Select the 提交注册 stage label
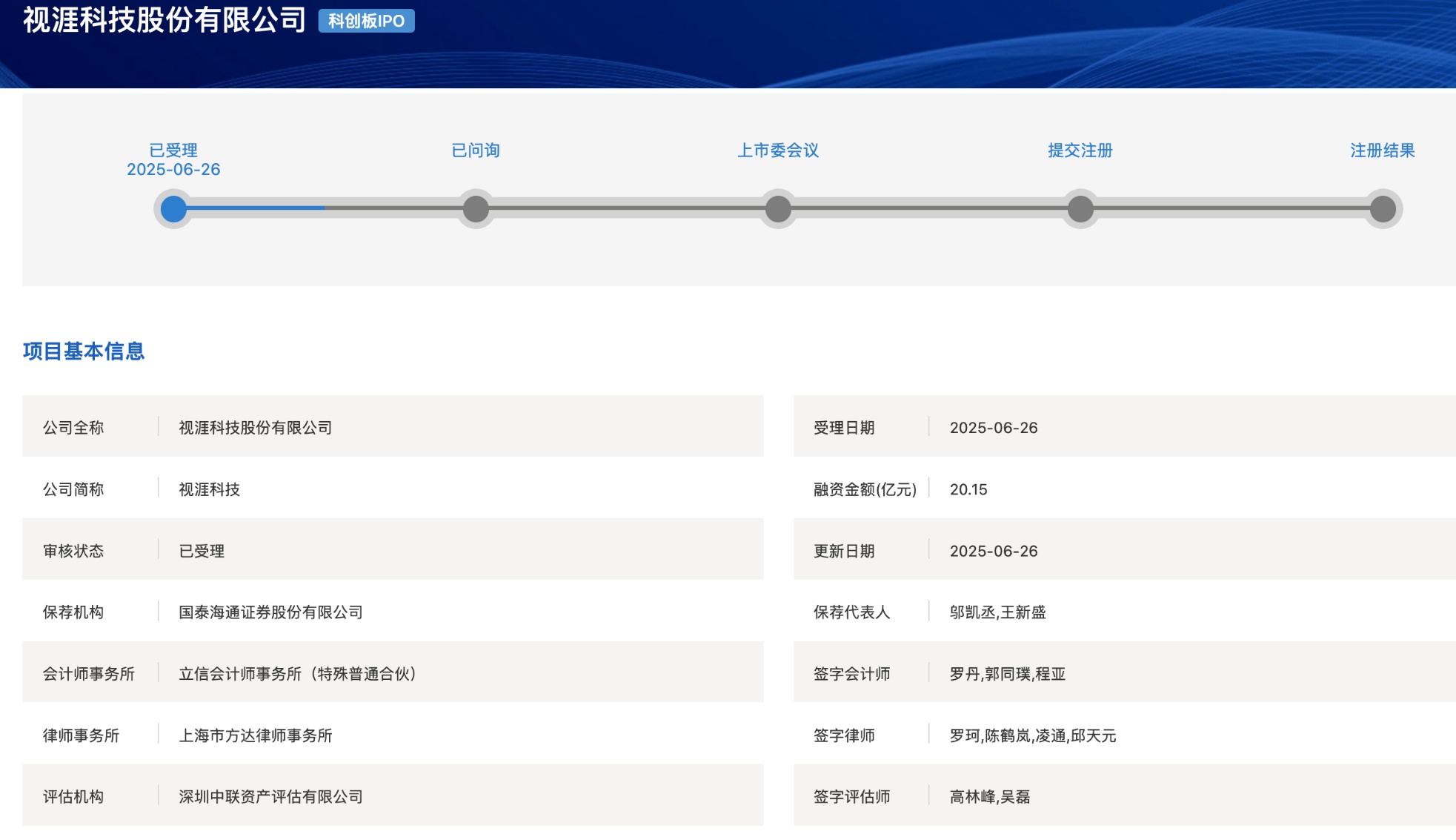The width and height of the screenshot is (1456, 840). 1080,151
